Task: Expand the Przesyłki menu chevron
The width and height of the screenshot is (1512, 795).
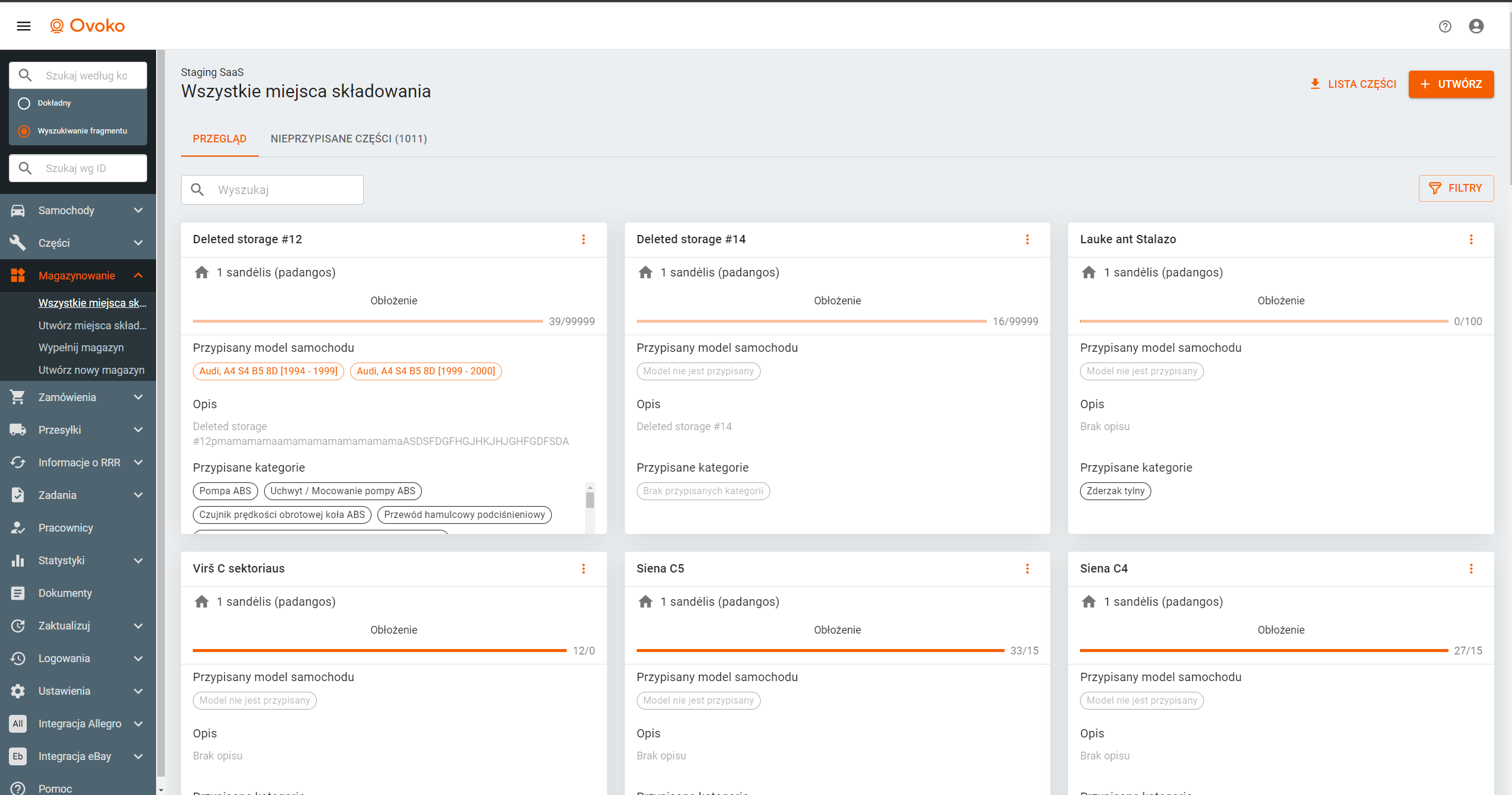Action: (x=138, y=430)
